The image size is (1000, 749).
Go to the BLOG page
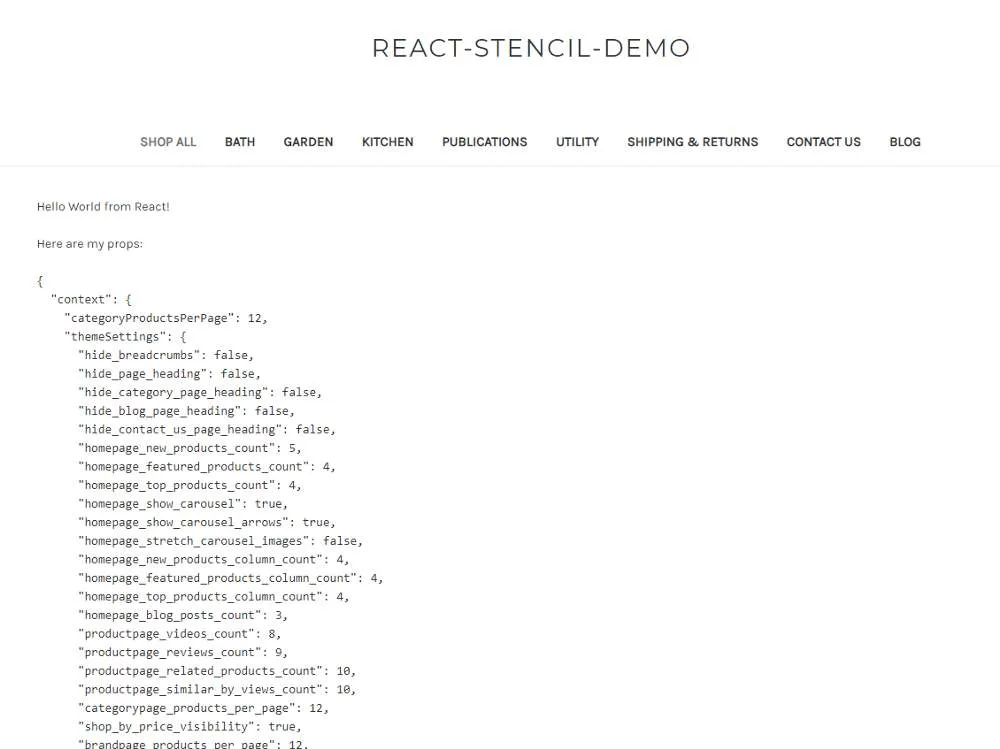(x=905, y=142)
